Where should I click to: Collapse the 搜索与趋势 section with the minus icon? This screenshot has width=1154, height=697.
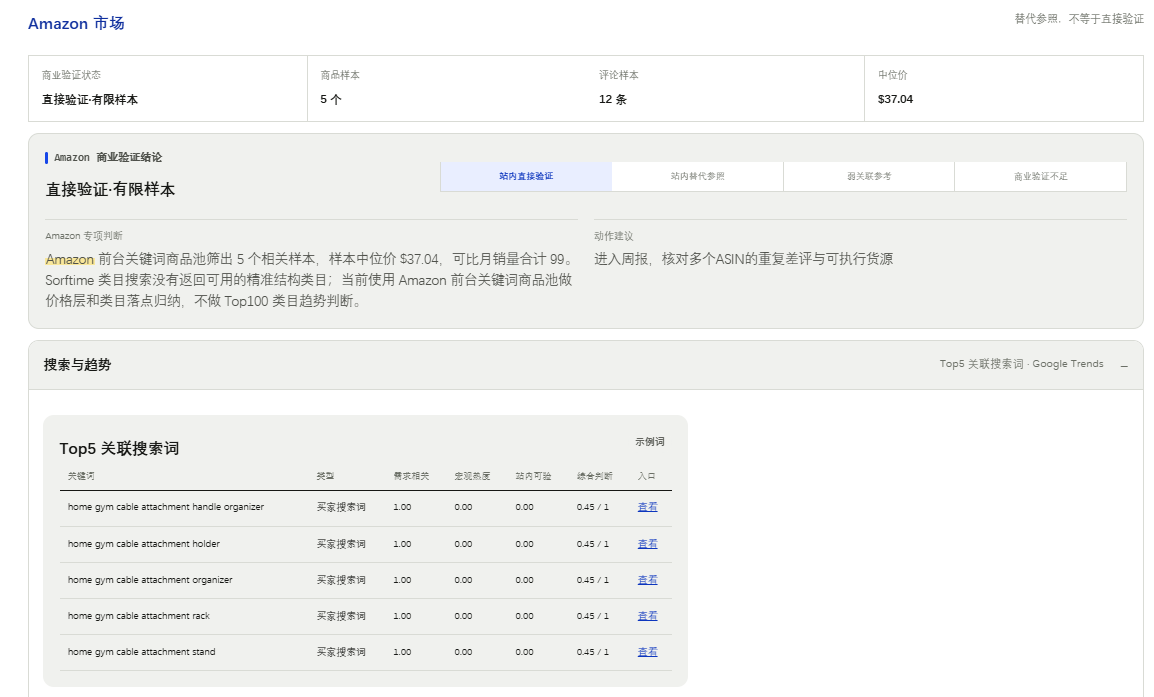(x=1124, y=365)
